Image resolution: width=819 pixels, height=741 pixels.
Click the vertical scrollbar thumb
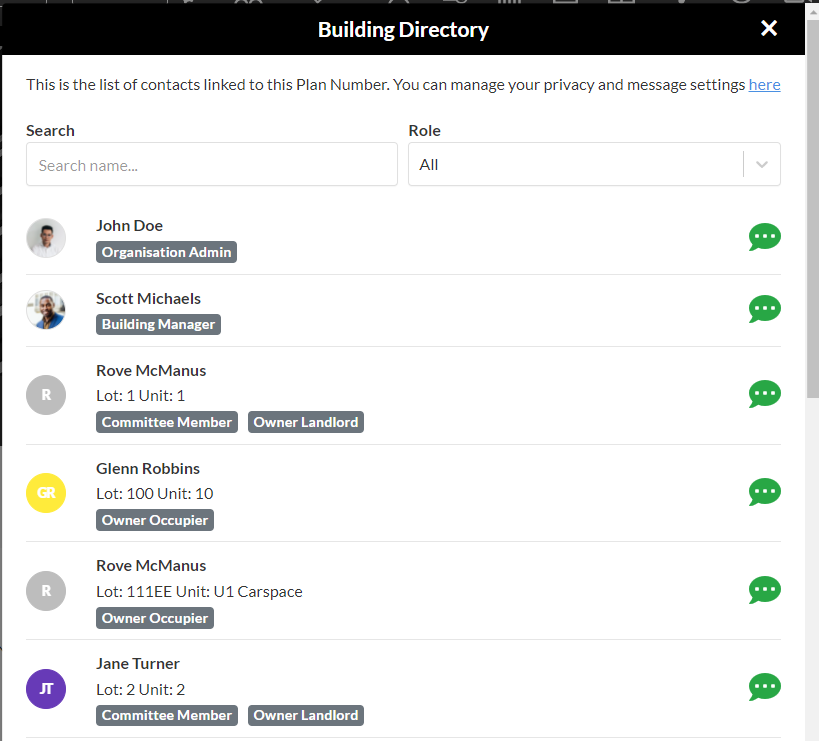tap(813, 209)
